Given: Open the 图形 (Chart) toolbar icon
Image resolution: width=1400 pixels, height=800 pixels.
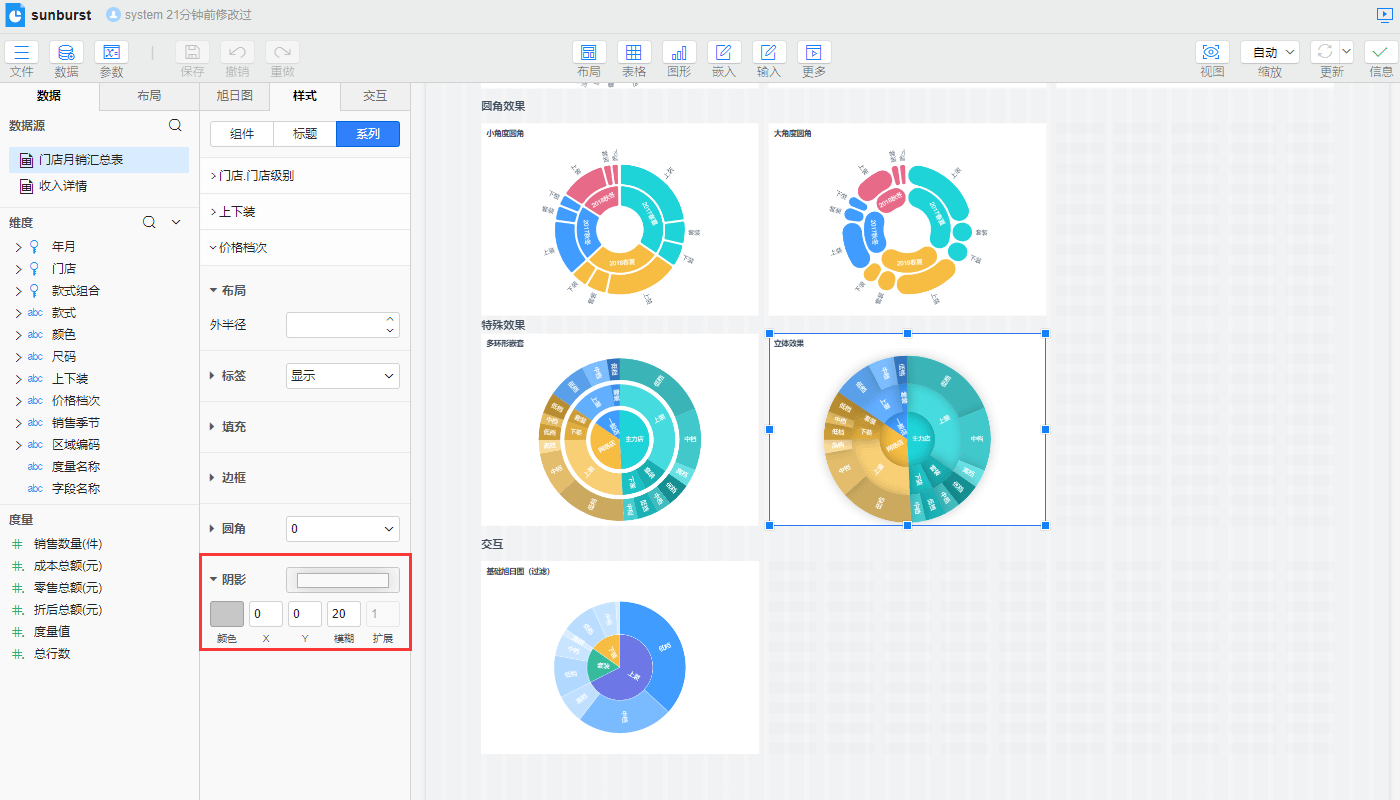Looking at the screenshot, I should coord(679,53).
